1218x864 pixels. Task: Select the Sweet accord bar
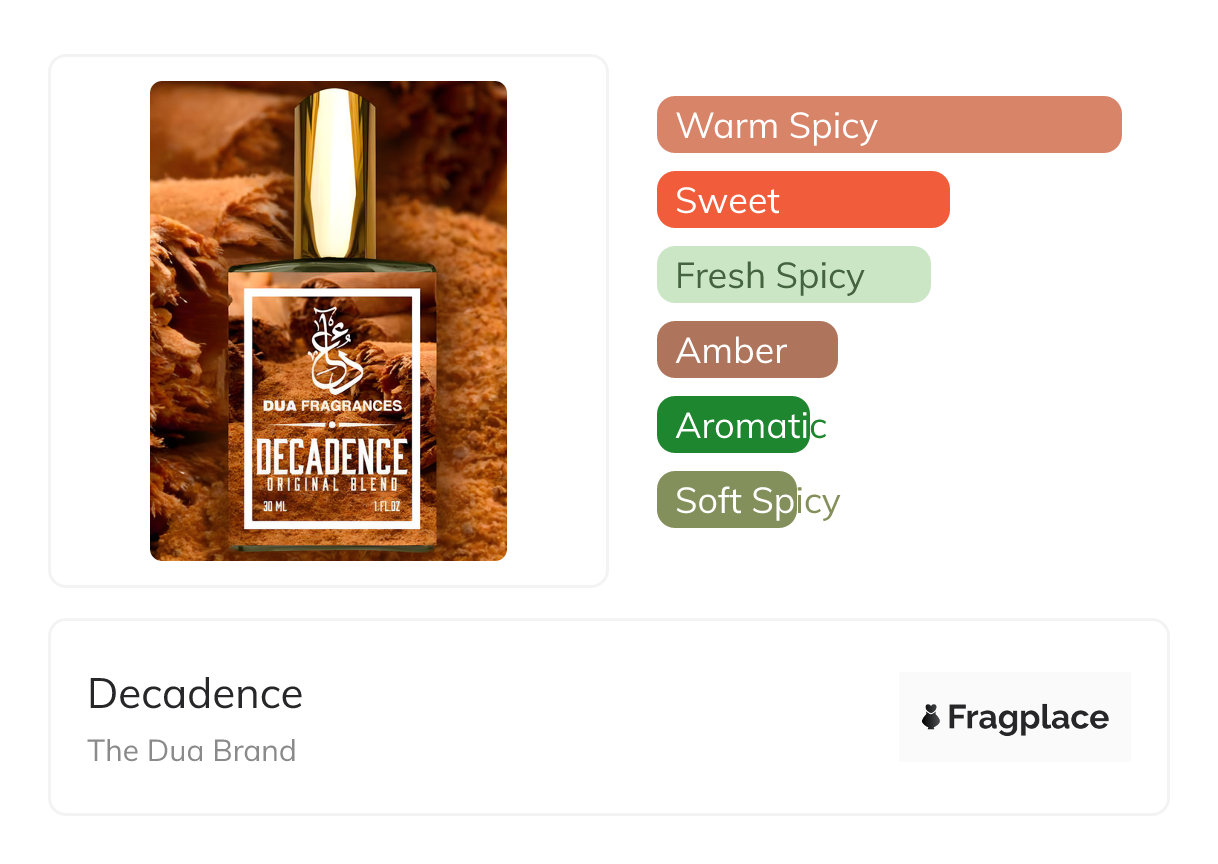[802, 200]
